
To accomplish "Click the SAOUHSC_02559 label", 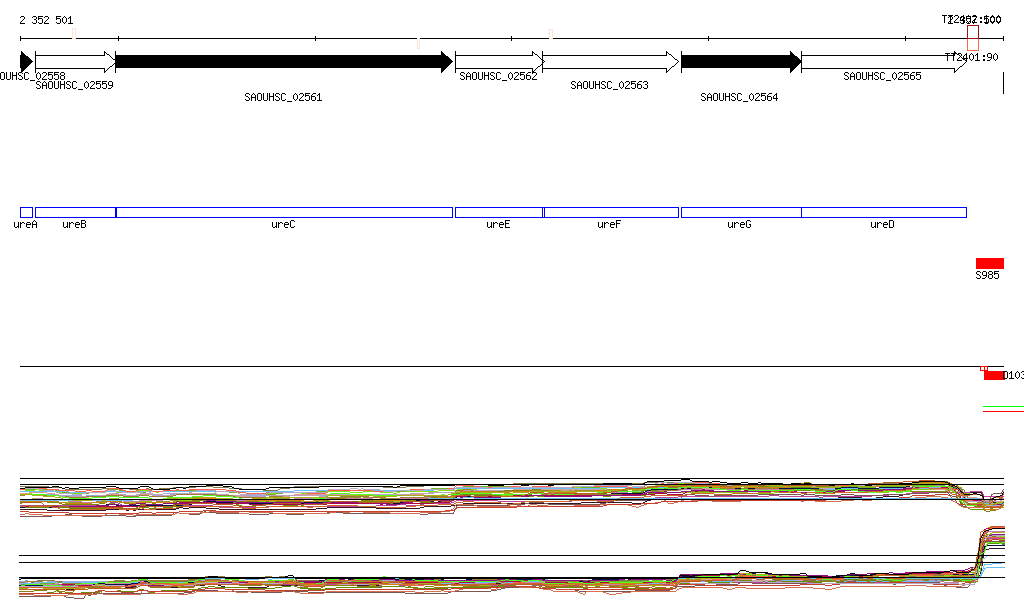I will pyautogui.click(x=74, y=85).
